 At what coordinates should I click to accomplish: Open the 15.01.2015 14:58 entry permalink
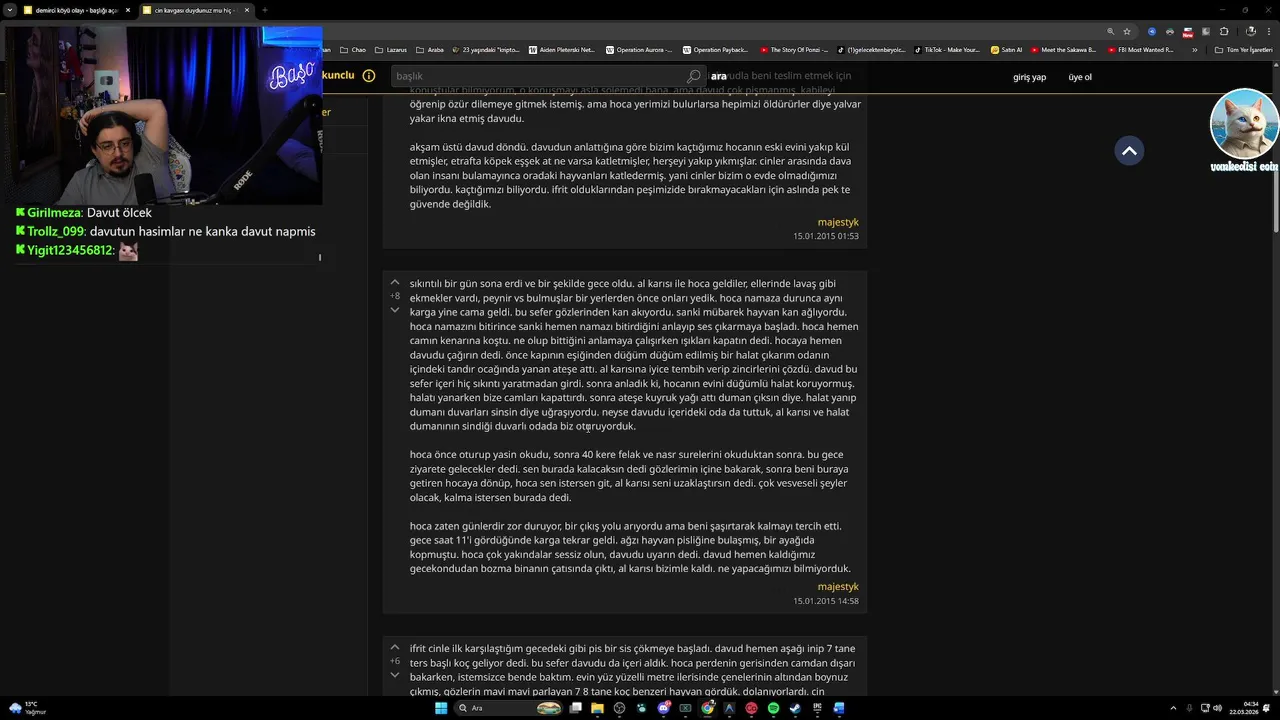[826, 601]
